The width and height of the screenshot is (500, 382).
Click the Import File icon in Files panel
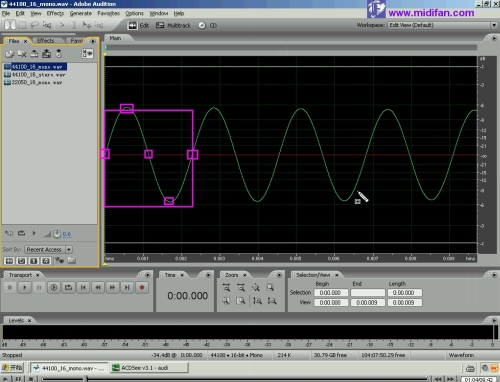click(10, 54)
